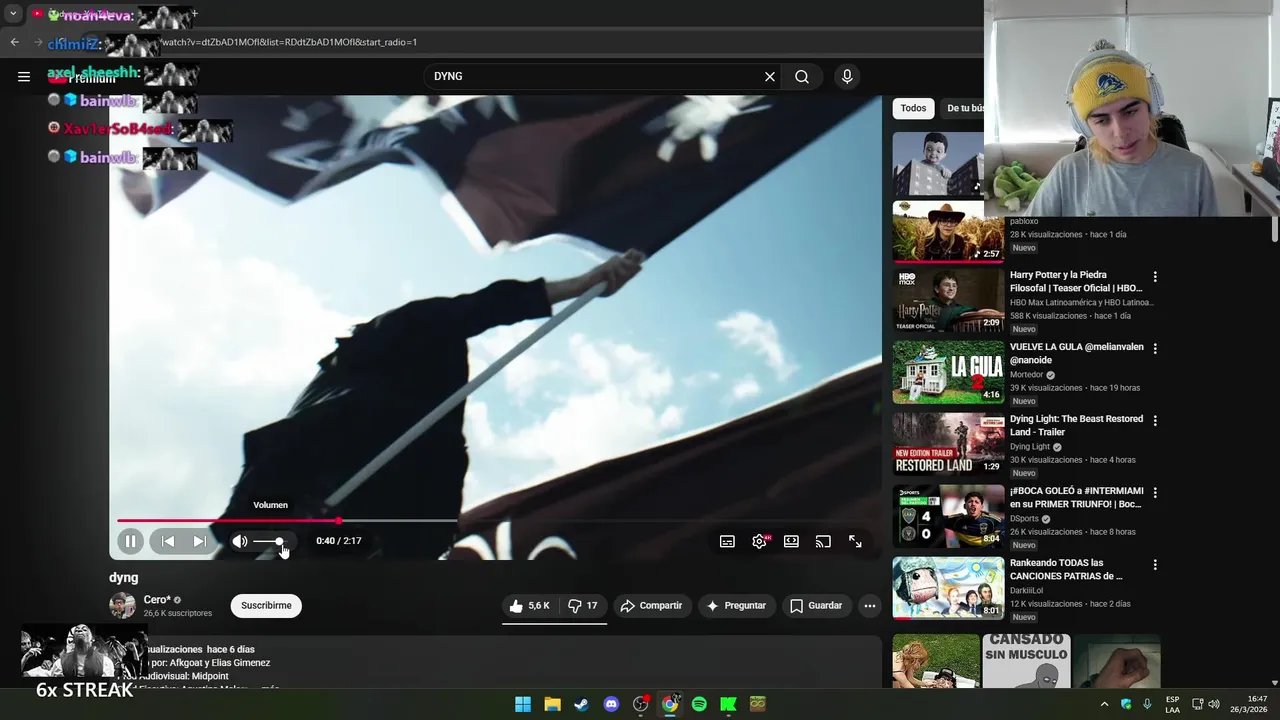
Task: Open the browser tab search dropdown
Action: pos(13,14)
